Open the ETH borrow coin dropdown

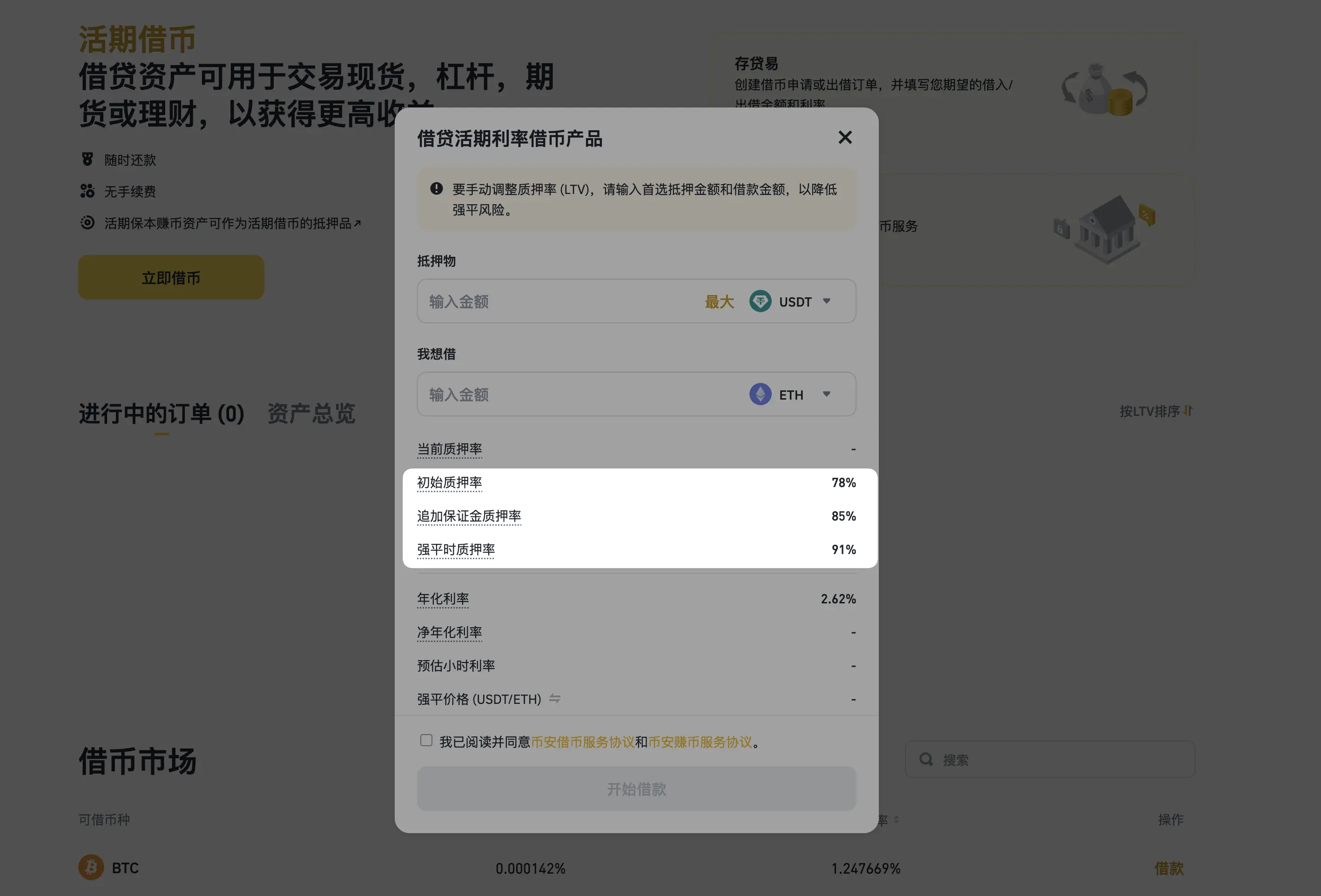pos(827,395)
